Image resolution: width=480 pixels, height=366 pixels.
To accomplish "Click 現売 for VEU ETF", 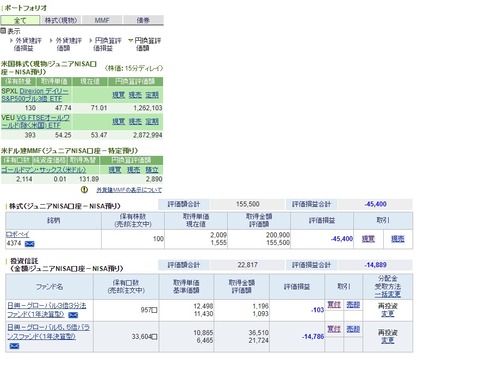I will tap(135, 122).
